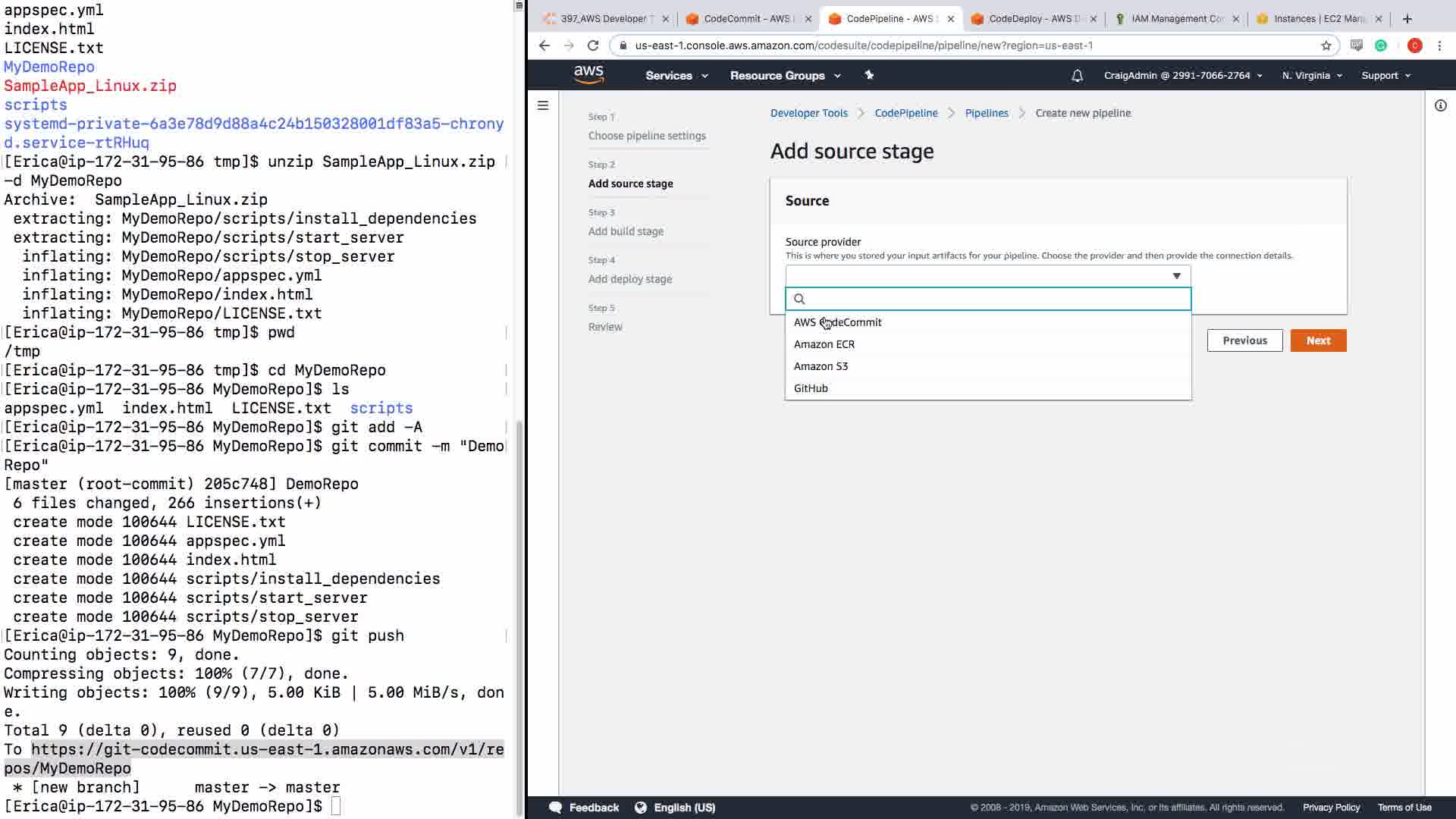Click the orange Next button
This screenshot has width=1456, height=819.
click(1318, 340)
